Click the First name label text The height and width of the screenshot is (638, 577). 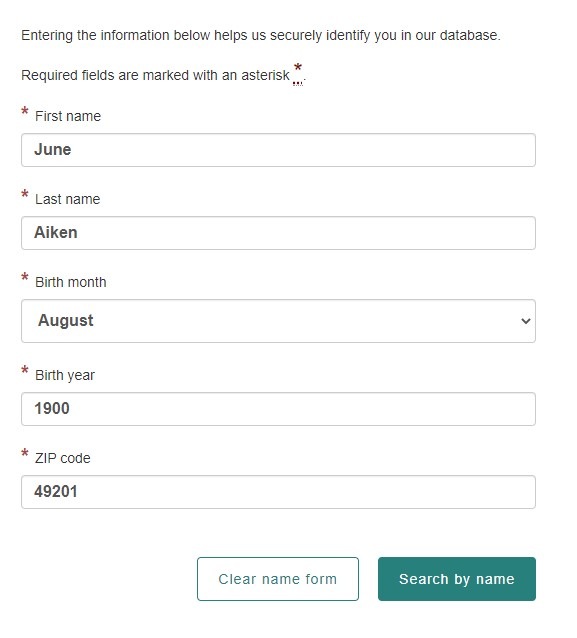(x=68, y=116)
